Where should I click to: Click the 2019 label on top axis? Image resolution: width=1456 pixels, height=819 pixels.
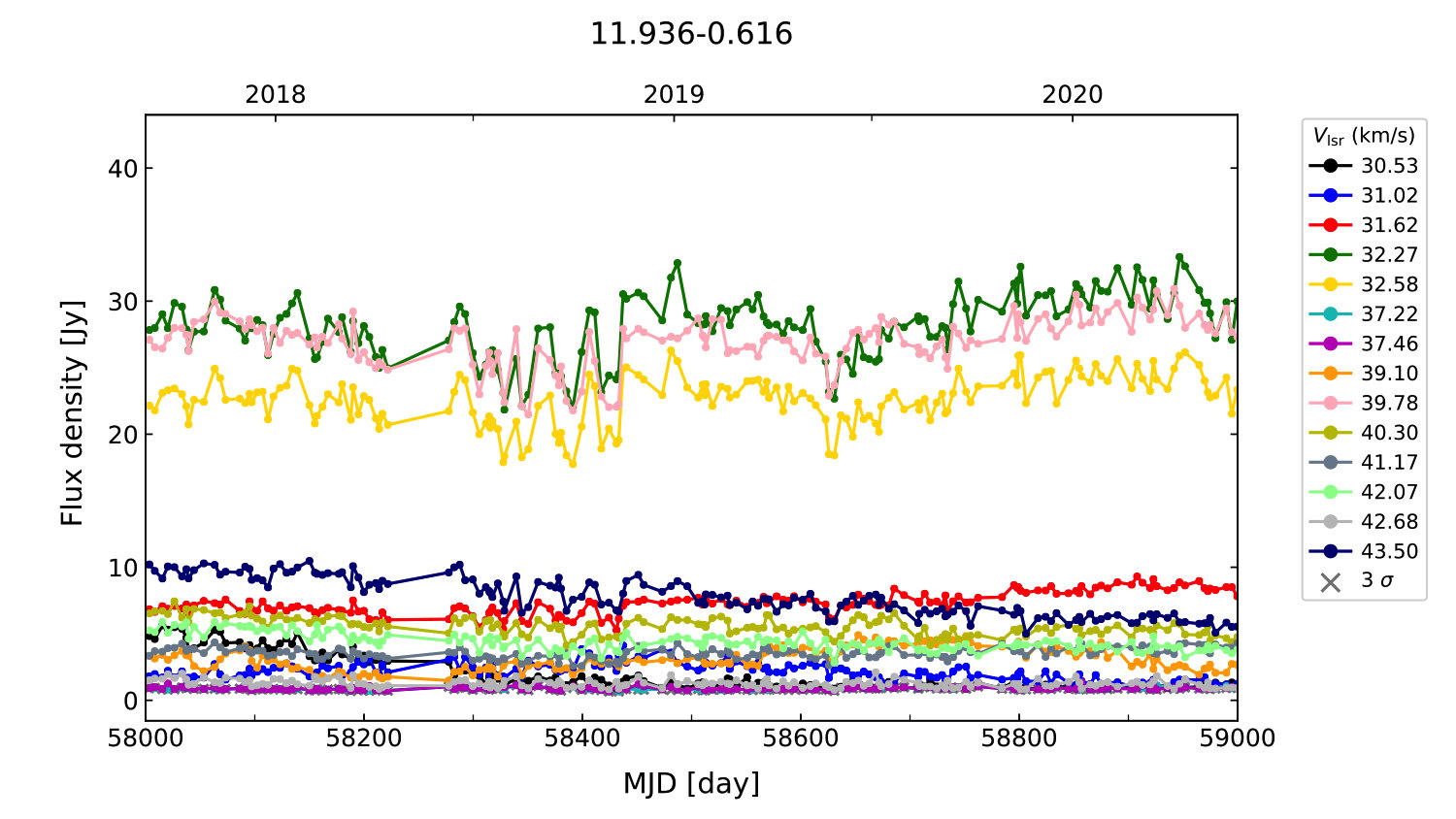point(674,95)
